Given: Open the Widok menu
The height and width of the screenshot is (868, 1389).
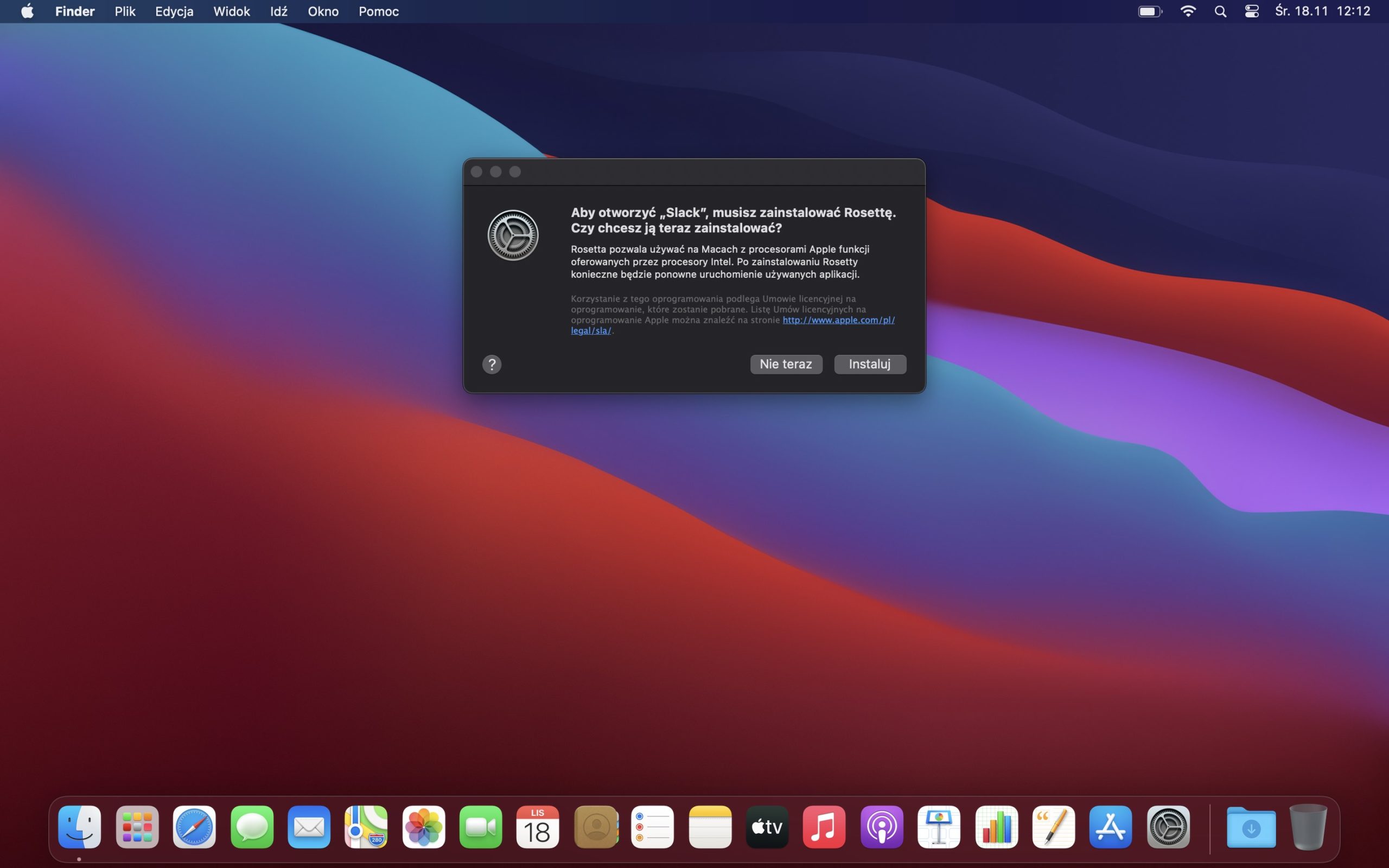Looking at the screenshot, I should 231,11.
